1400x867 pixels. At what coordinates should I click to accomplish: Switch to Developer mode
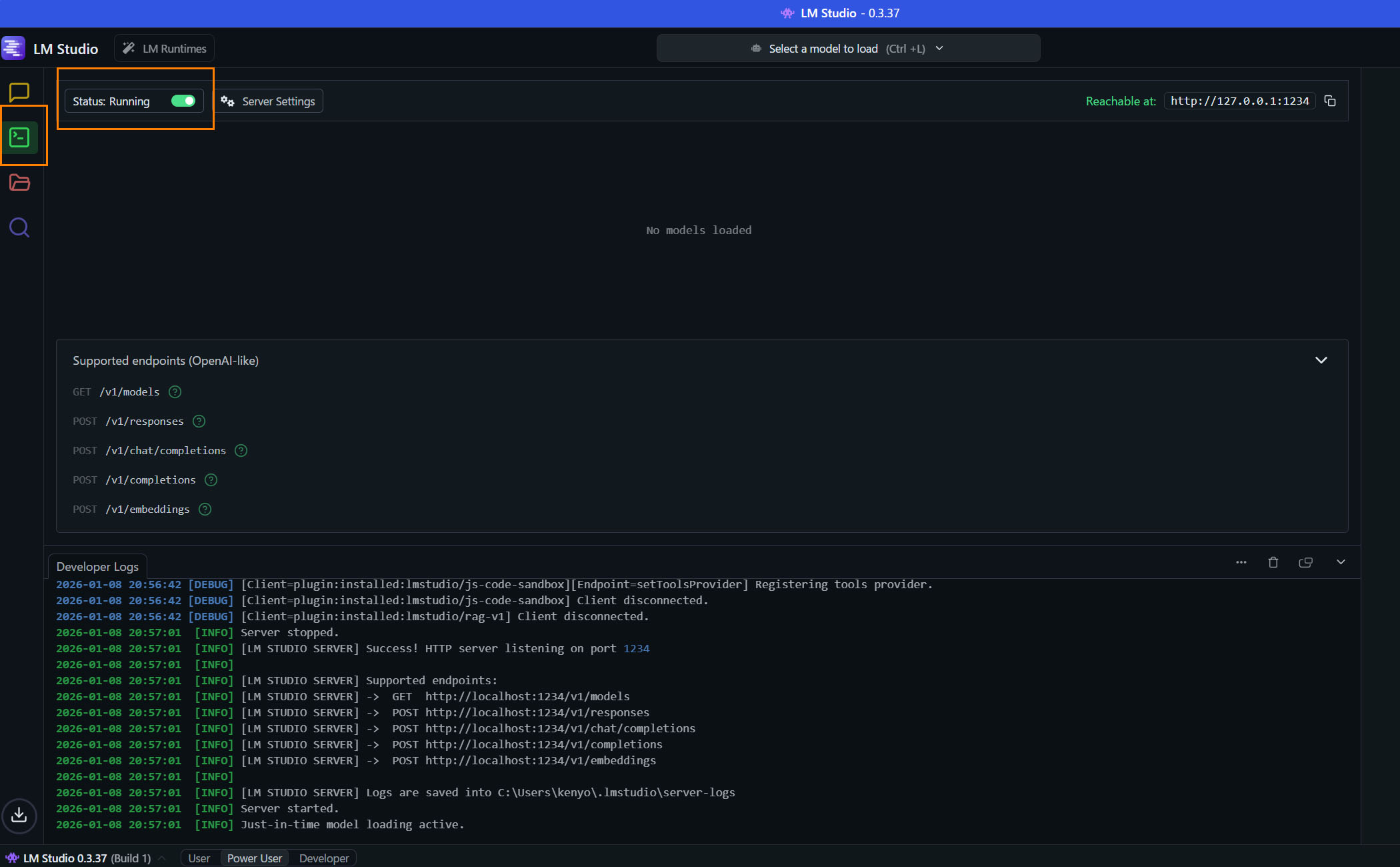click(323, 858)
